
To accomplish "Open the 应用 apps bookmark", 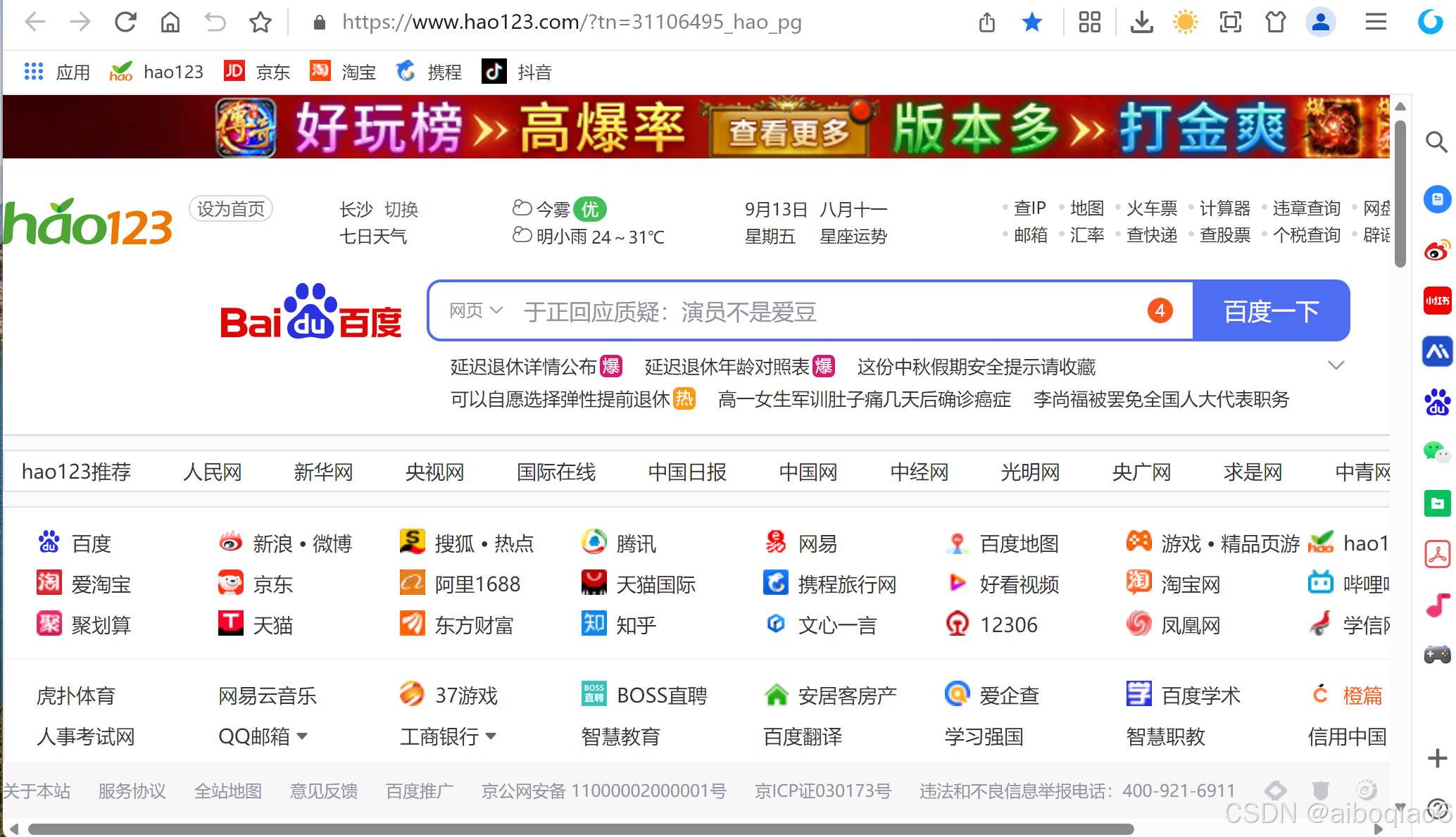I will click(x=57, y=72).
